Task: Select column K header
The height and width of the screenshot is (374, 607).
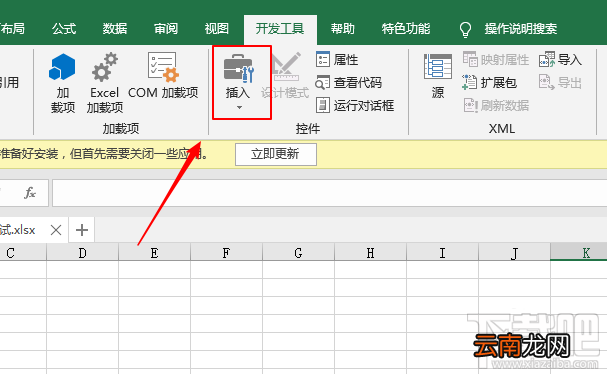Action: (x=579, y=253)
